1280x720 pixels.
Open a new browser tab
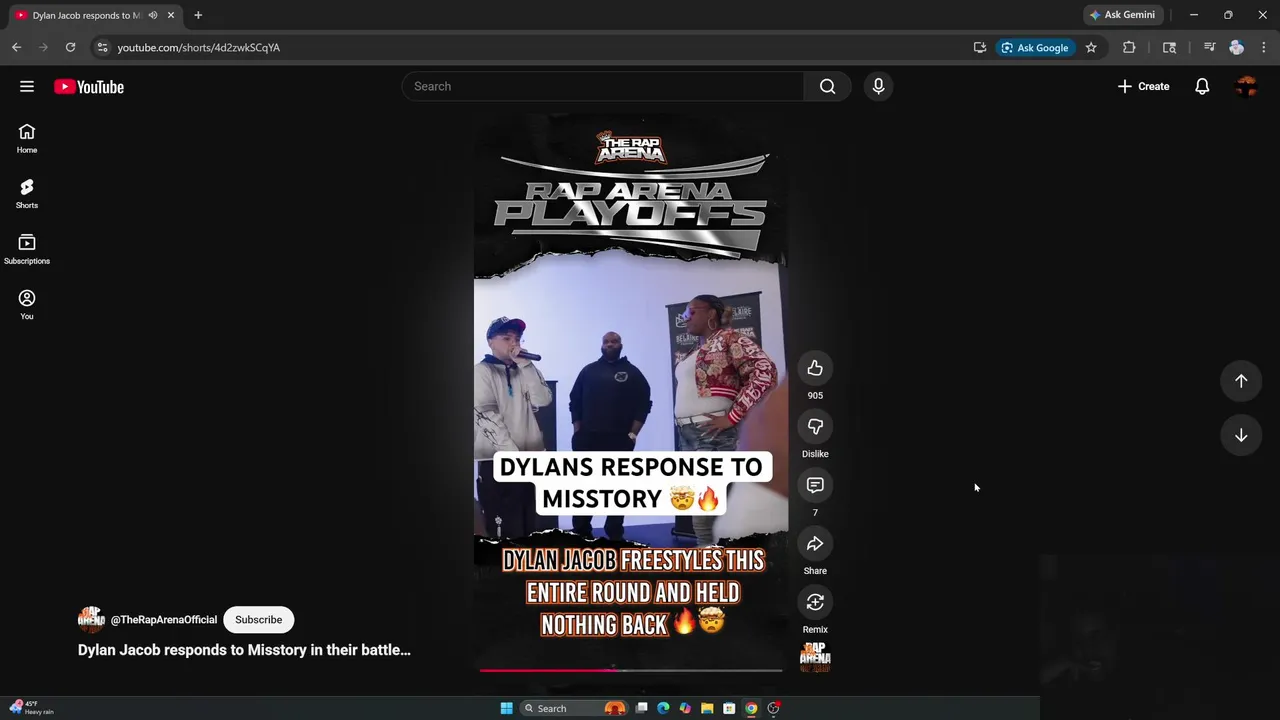click(x=198, y=15)
